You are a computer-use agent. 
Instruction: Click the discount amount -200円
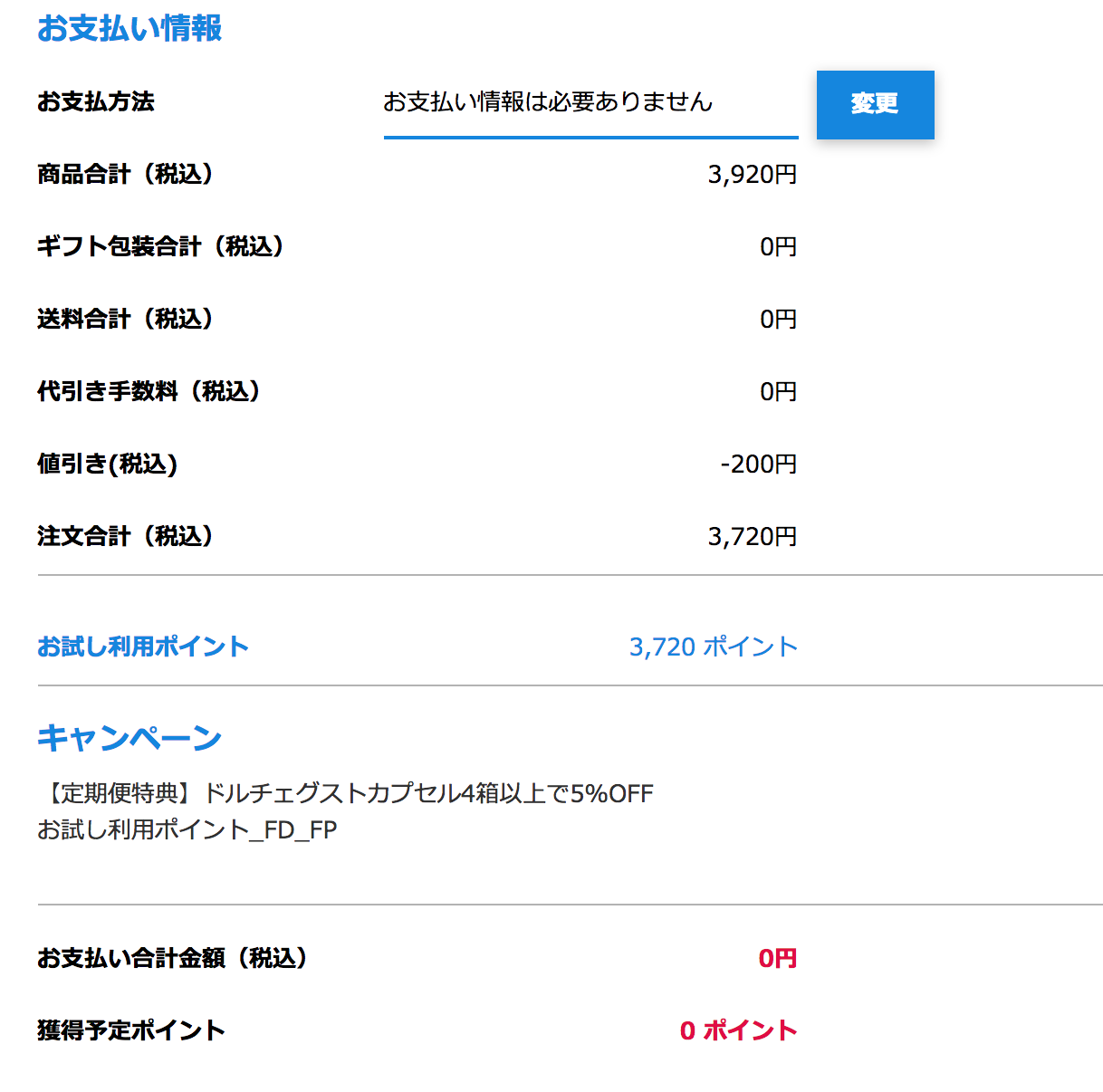(758, 464)
